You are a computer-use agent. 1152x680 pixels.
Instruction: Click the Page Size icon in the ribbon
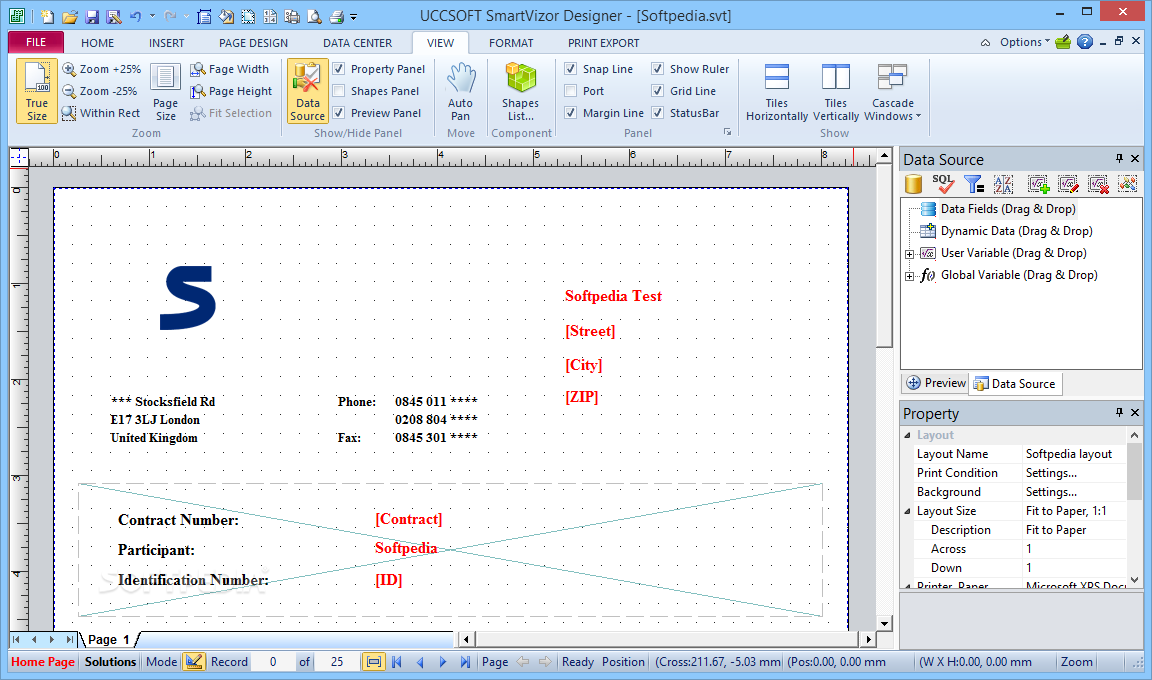(x=165, y=91)
